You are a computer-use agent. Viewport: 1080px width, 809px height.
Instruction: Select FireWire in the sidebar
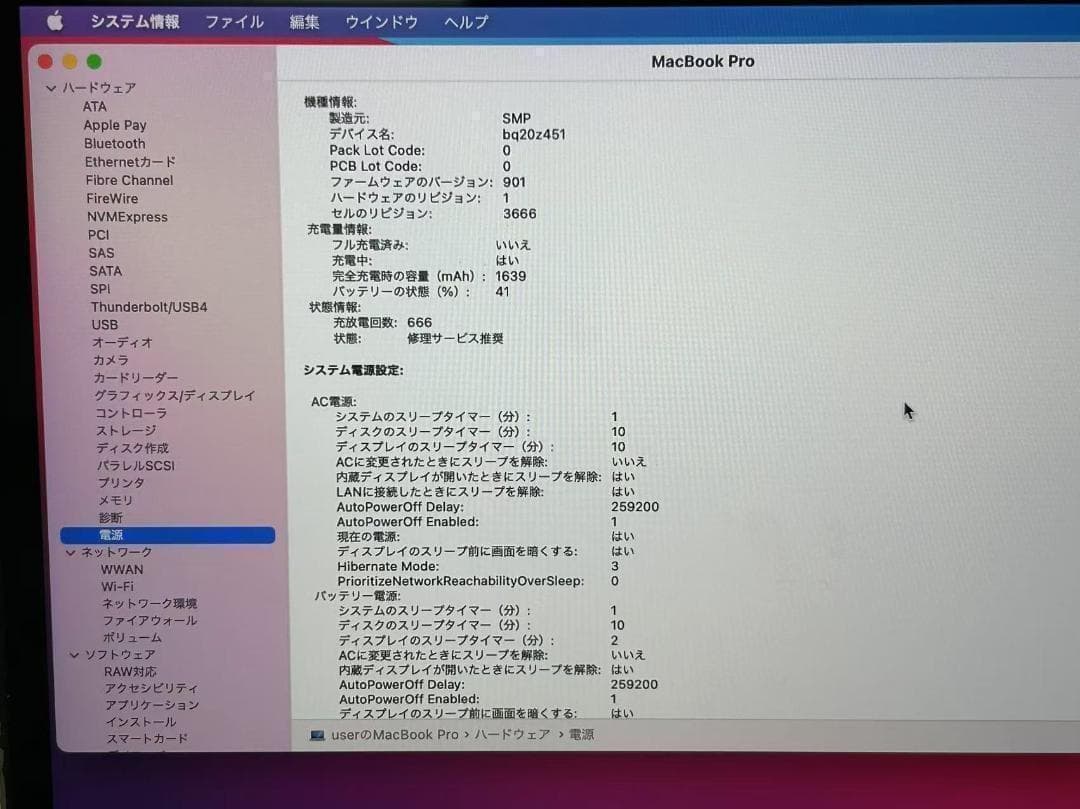tap(112, 198)
